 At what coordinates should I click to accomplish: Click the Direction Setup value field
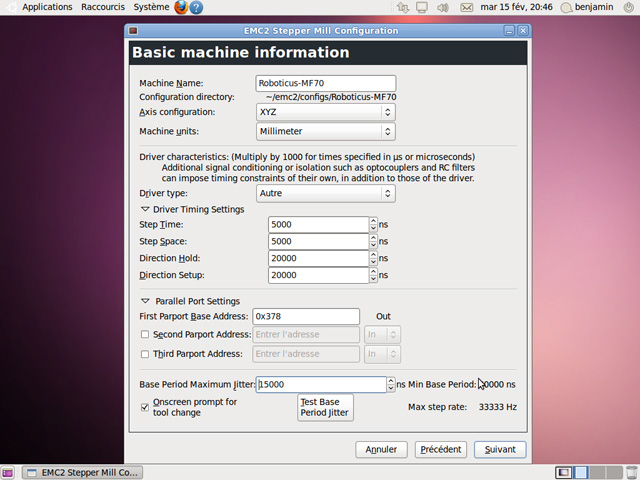click(x=319, y=275)
